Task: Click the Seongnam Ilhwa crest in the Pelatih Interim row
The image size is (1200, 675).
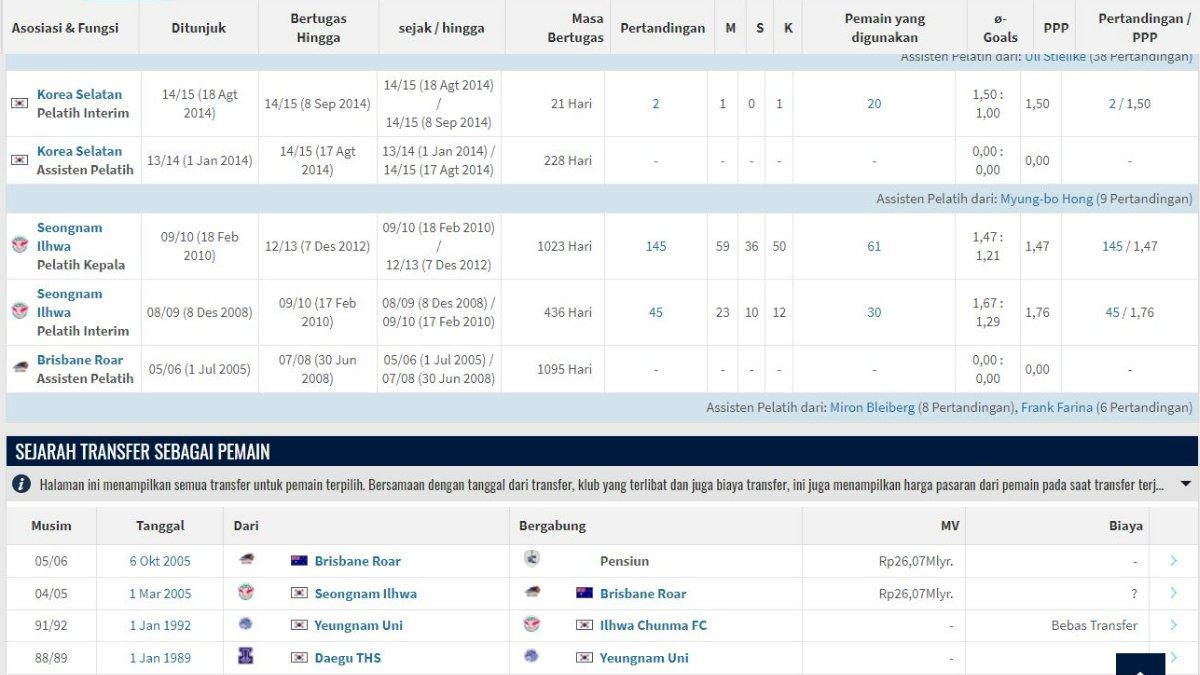Action: [x=19, y=311]
